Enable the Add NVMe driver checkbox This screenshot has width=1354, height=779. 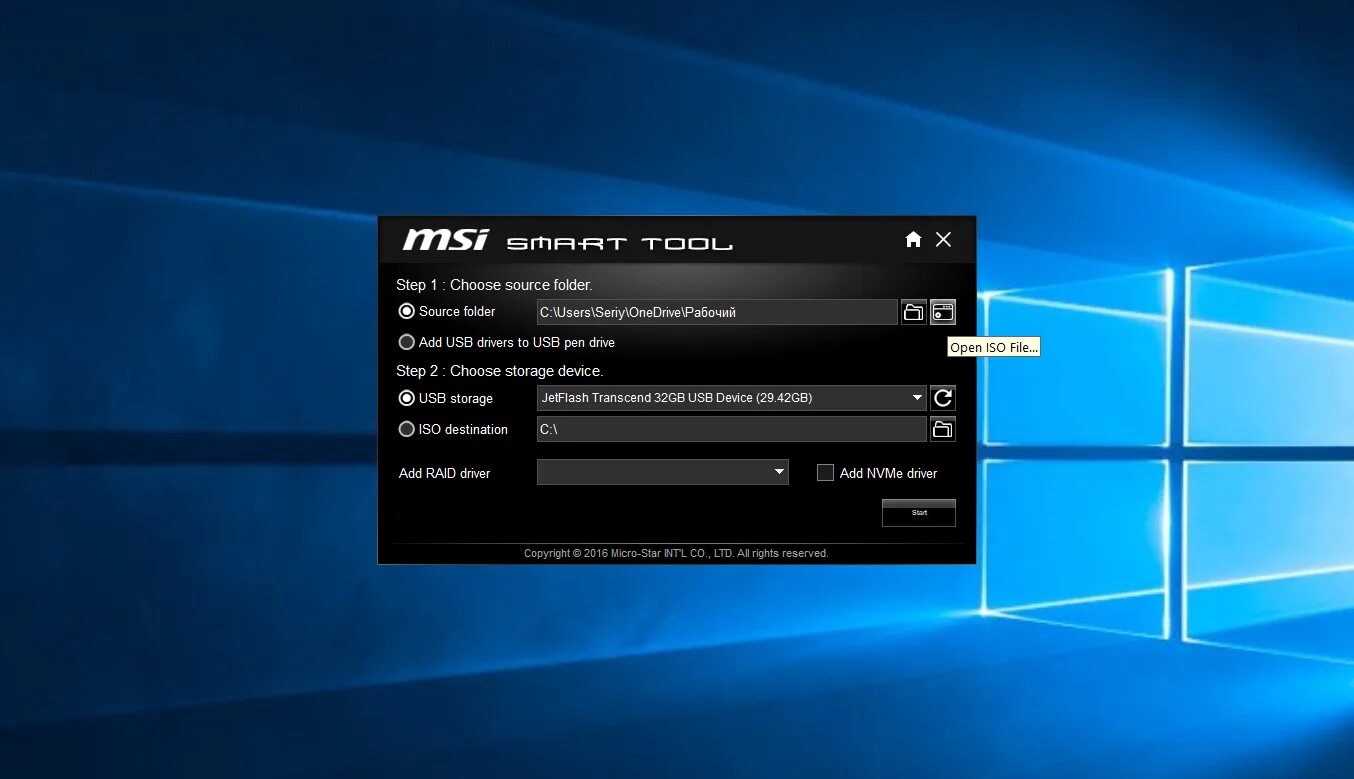click(825, 473)
